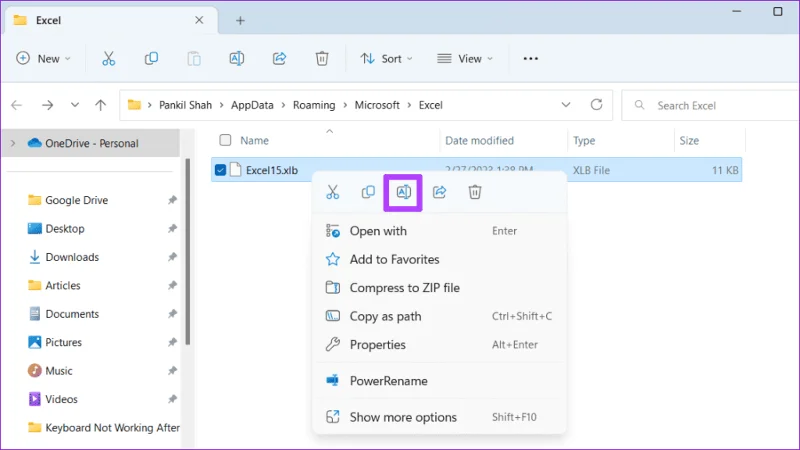Image resolution: width=800 pixels, height=450 pixels.
Task: Go back with the left arrow button
Action: 17,105
